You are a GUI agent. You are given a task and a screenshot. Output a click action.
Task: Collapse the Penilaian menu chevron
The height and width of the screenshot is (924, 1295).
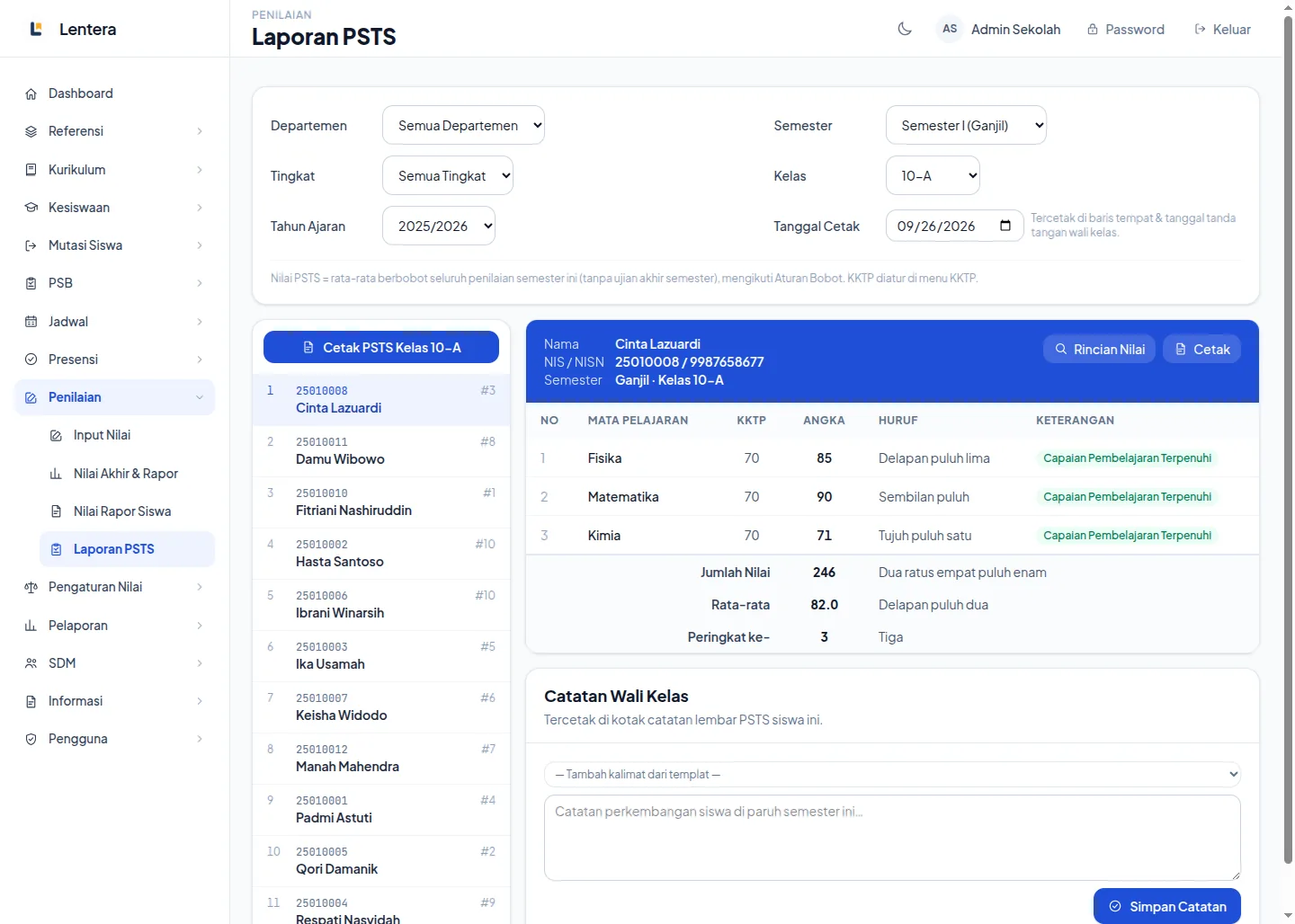click(x=200, y=397)
